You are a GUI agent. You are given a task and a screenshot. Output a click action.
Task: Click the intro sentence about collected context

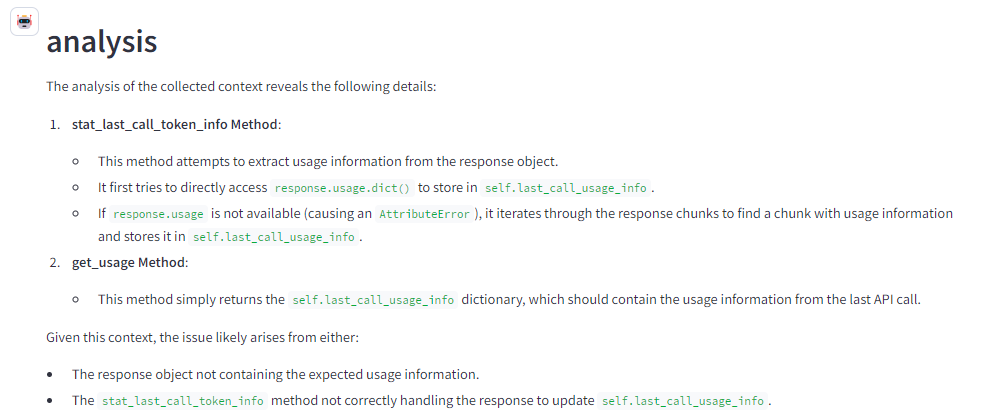(241, 86)
